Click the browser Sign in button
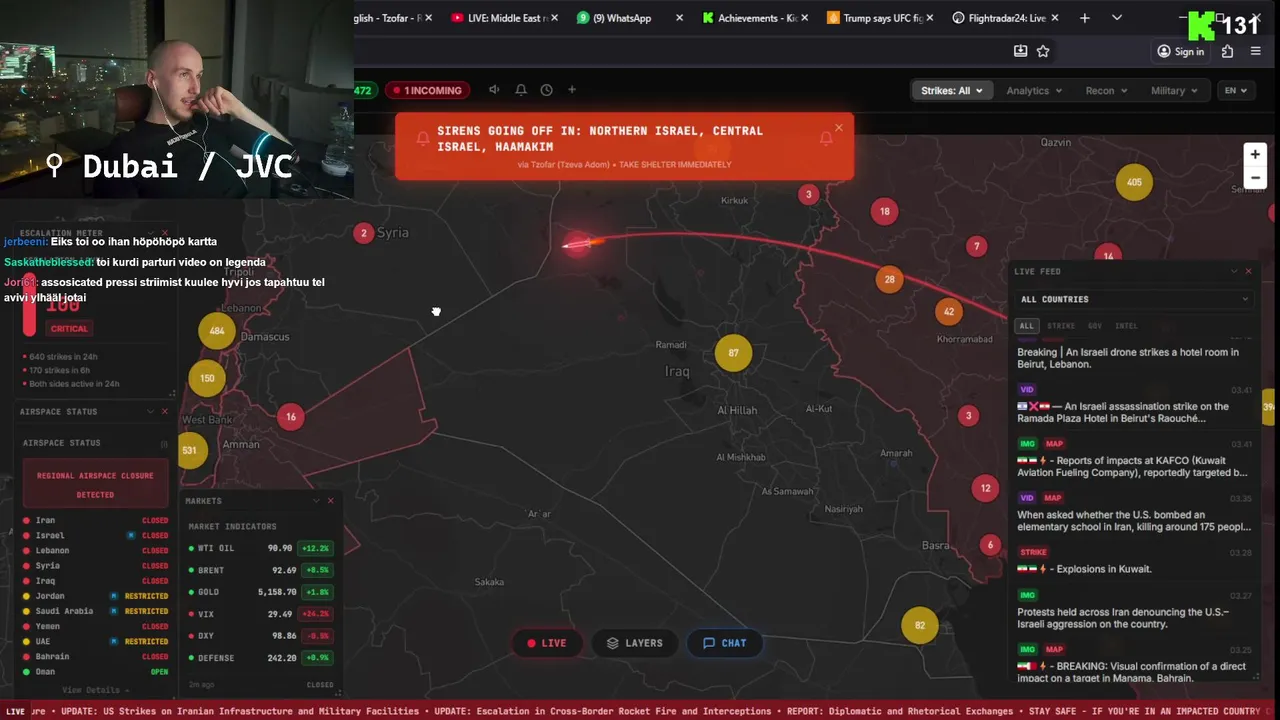This screenshot has width=1280, height=720. (x=1180, y=51)
